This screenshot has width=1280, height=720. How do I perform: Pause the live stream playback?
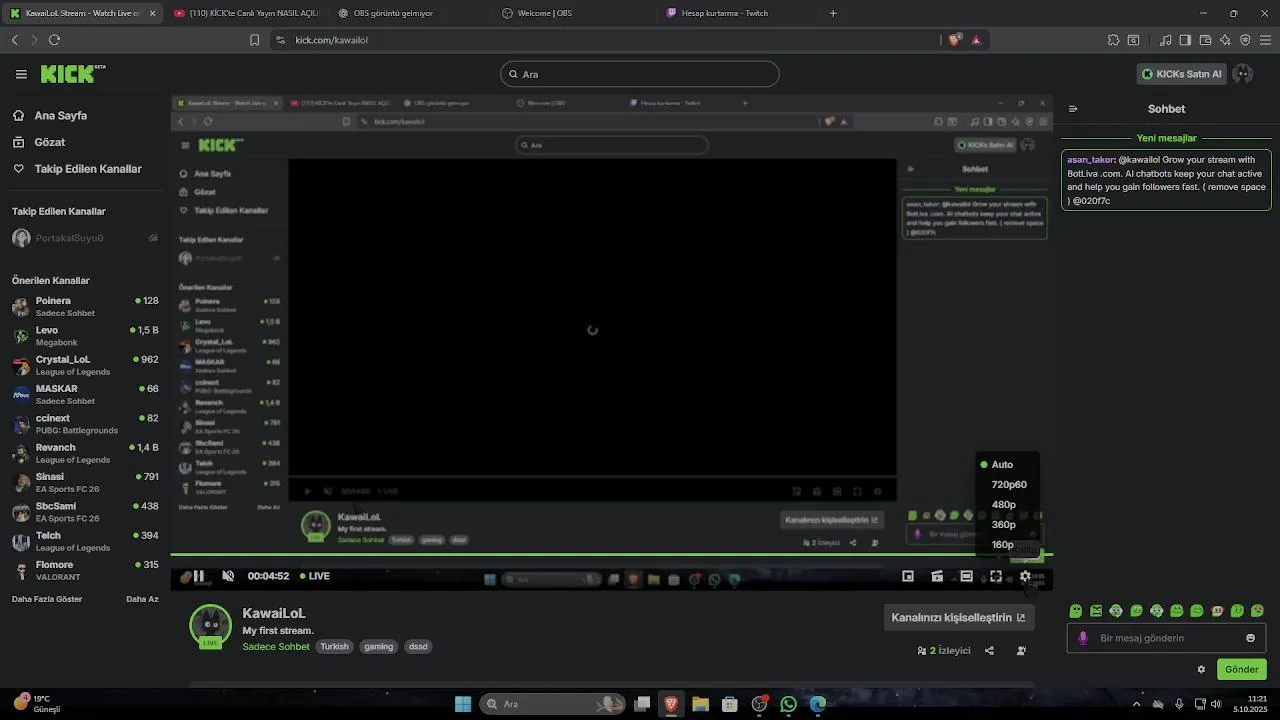(199, 576)
